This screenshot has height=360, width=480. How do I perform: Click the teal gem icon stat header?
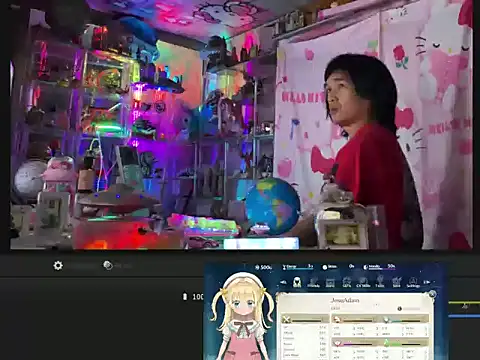(387, 319)
